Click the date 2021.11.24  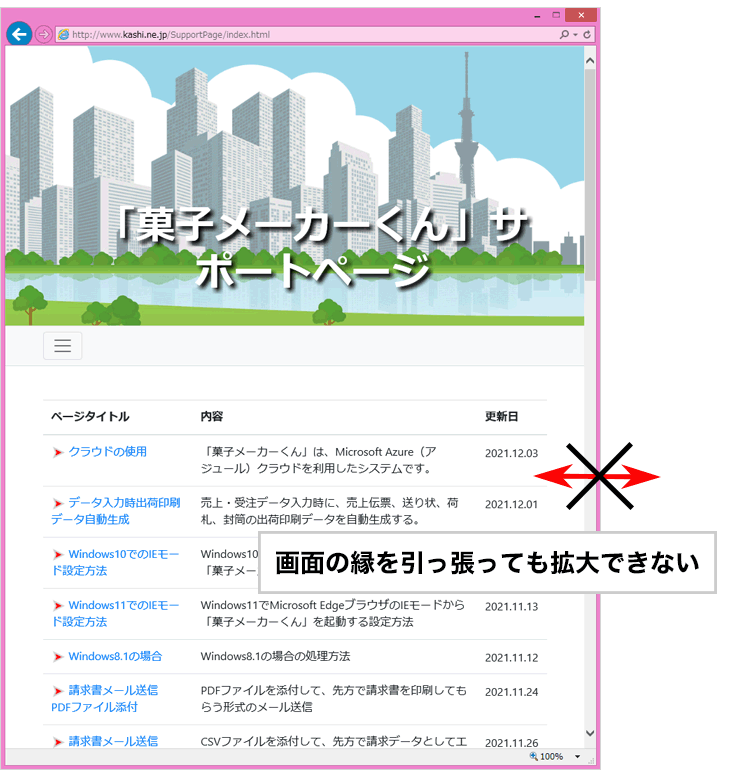(x=511, y=692)
